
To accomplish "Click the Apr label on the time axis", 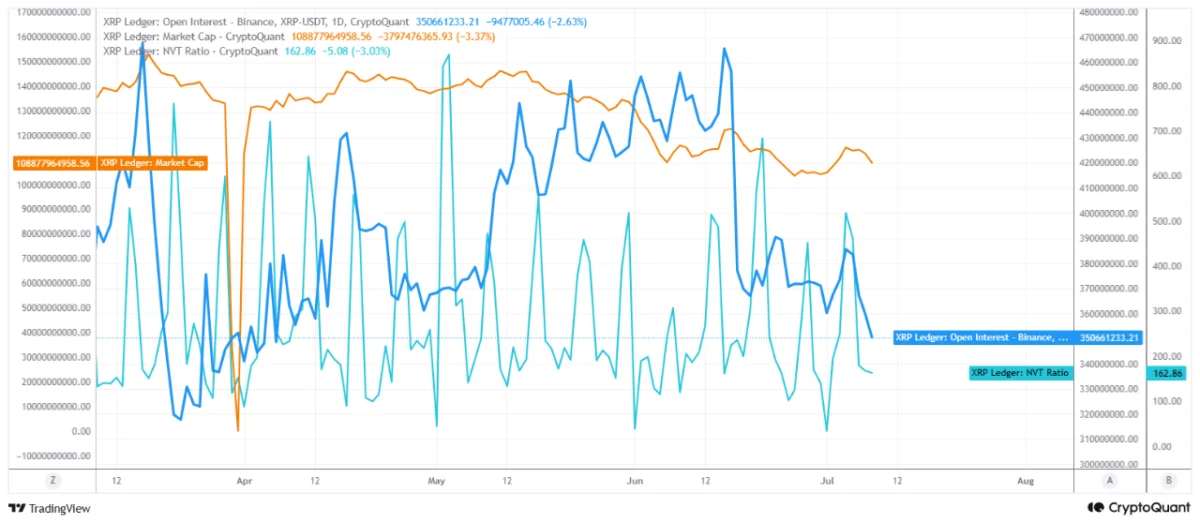I will (245, 480).
